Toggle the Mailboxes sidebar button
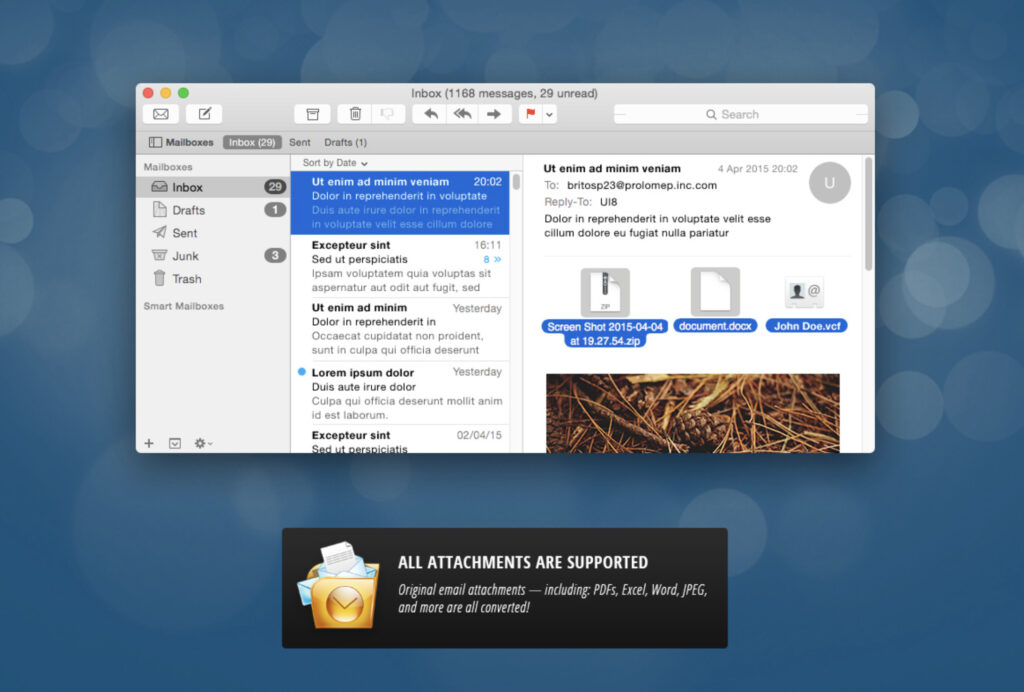Viewport: 1024px width, 692px height. pyautogui.click(x=181, y=142)
